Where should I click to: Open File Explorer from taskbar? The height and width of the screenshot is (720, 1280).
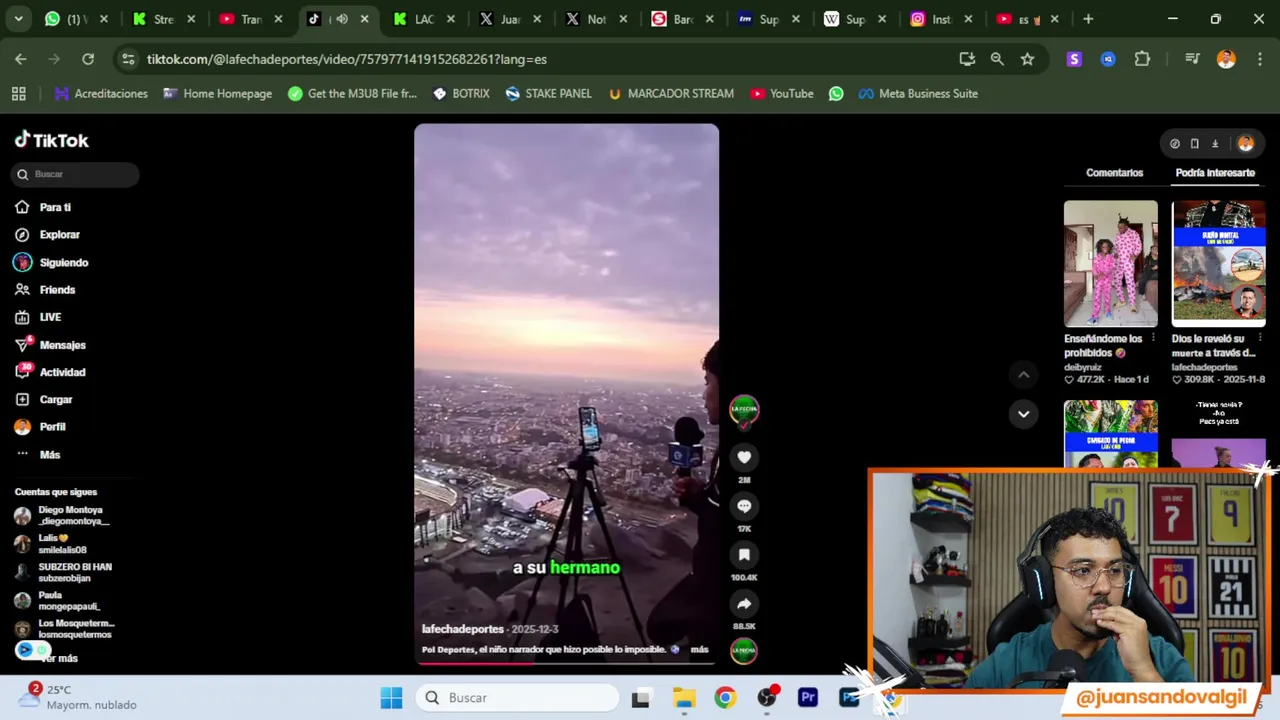684,698
